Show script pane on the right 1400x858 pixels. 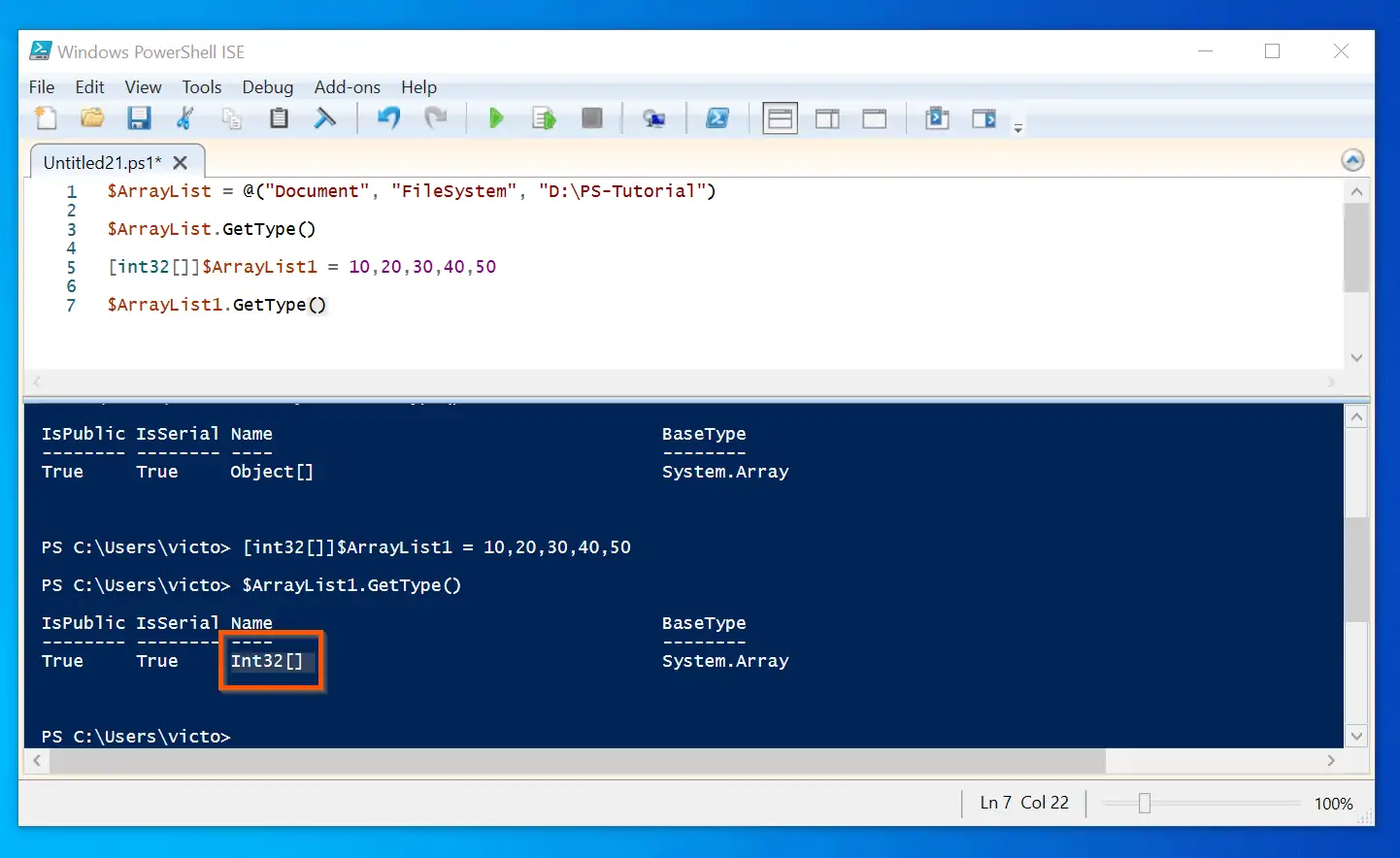(827, 118)
